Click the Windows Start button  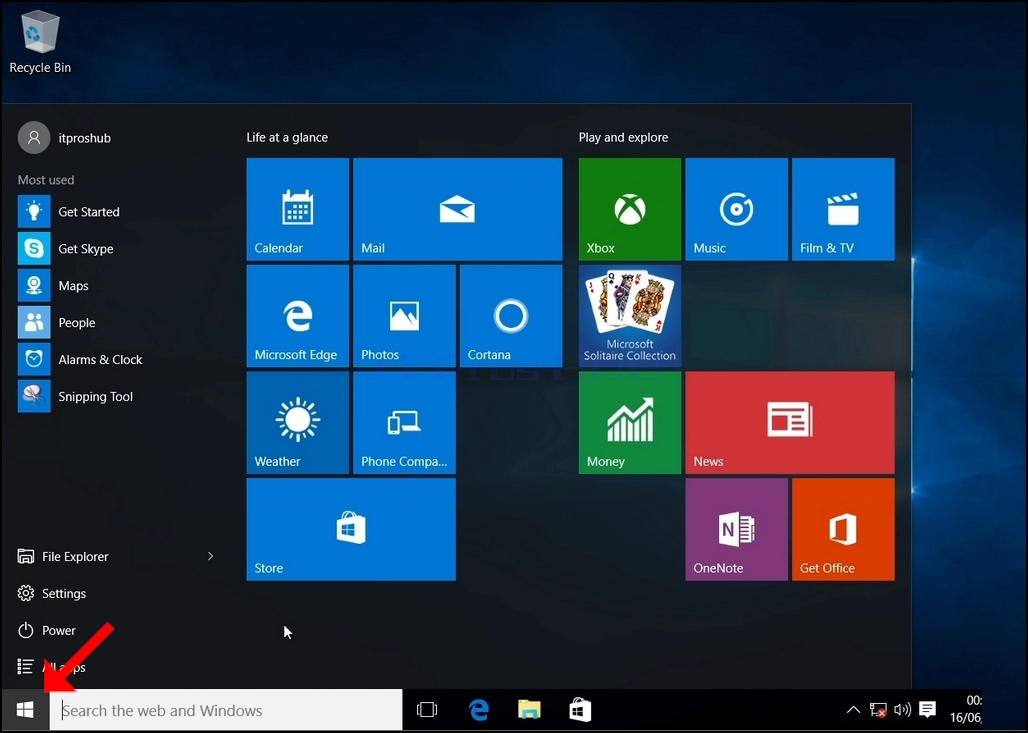point(25,710)
